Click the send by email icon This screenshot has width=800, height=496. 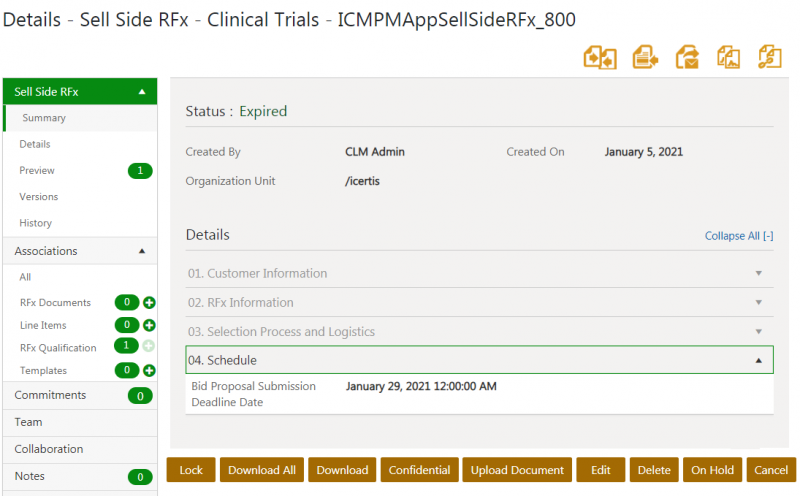[687, 57]
